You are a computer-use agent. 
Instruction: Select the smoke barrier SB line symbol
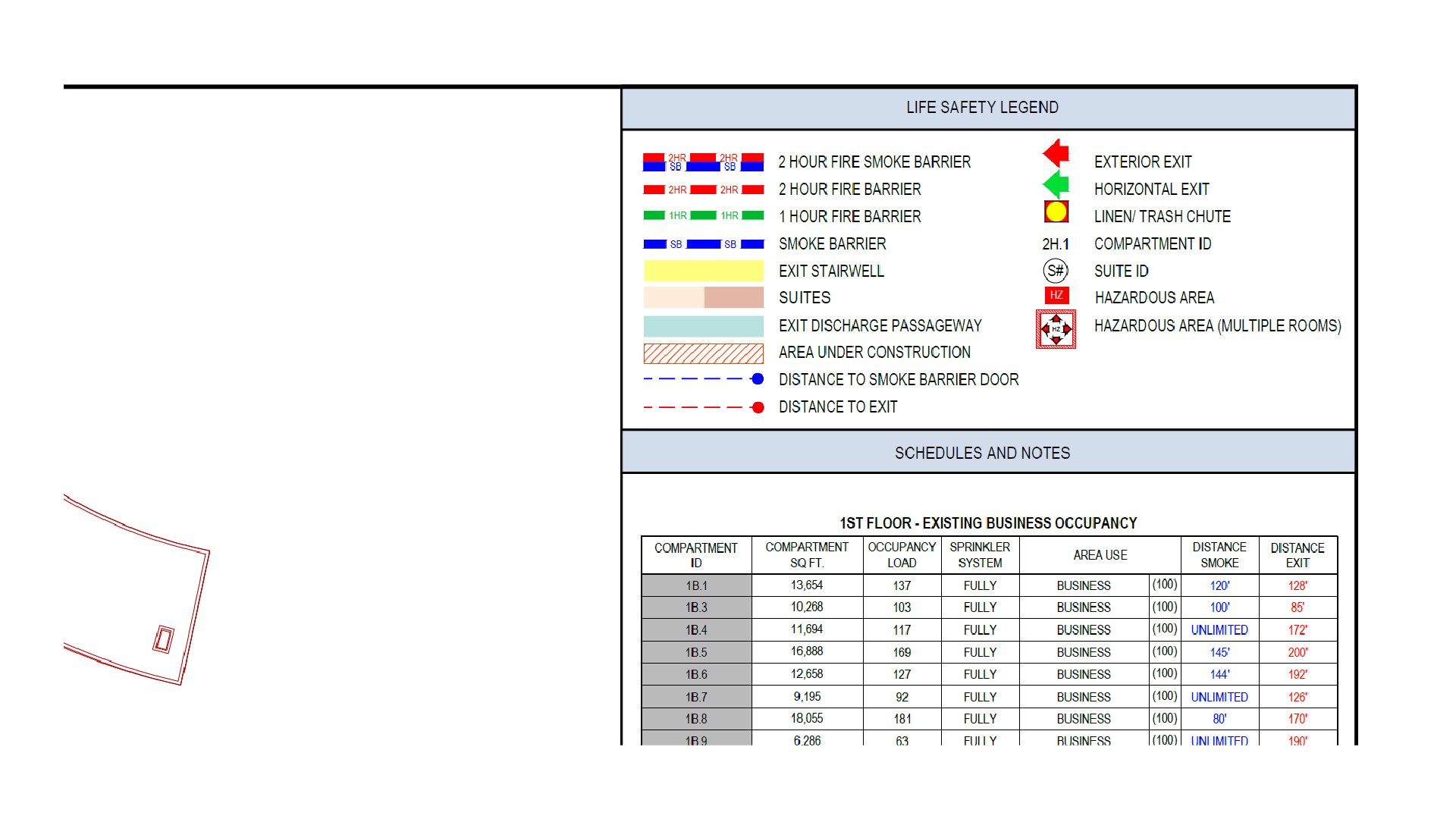702,243
